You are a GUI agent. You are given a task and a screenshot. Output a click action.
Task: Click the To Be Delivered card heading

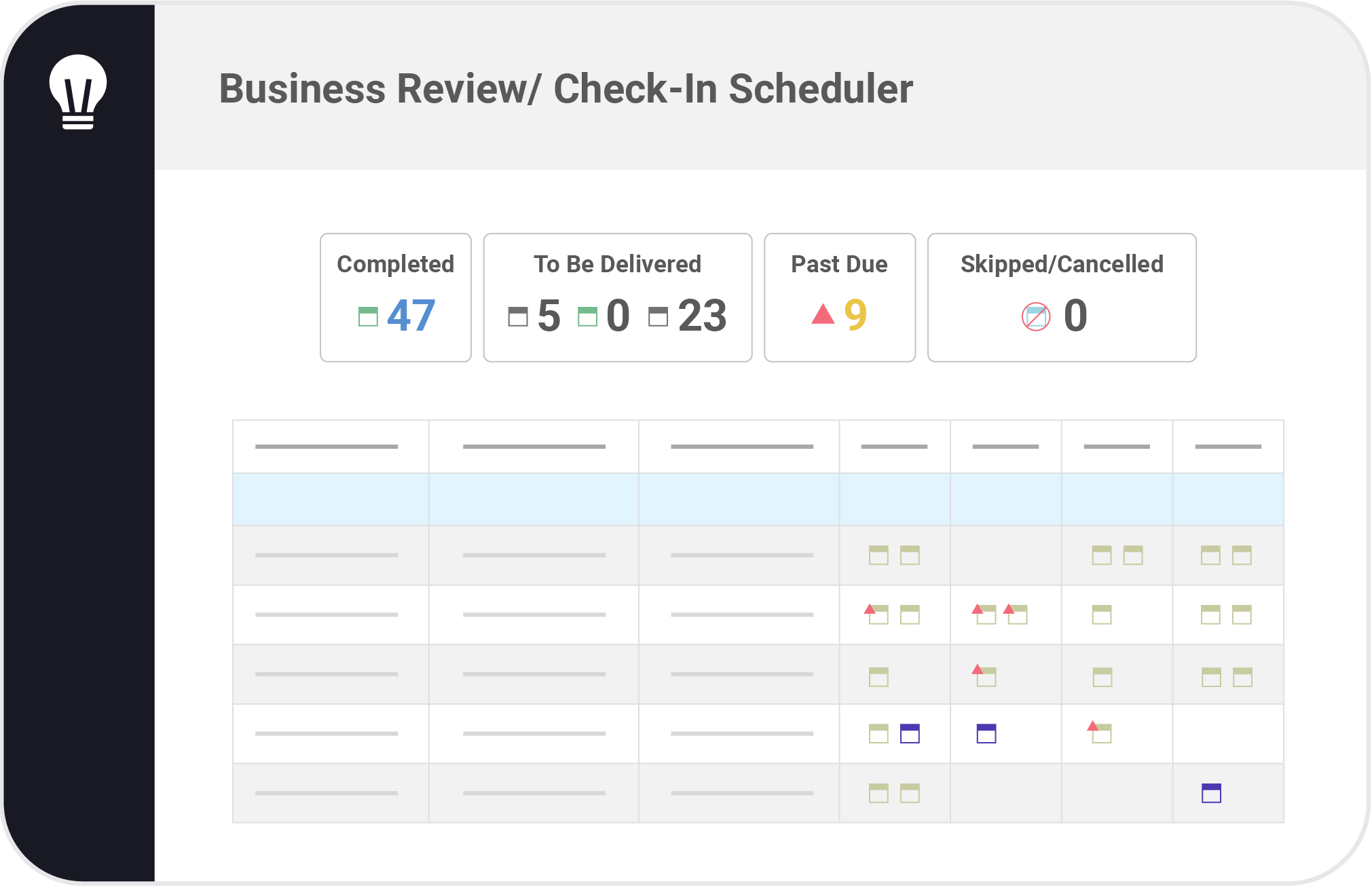(x=617, y=264)
